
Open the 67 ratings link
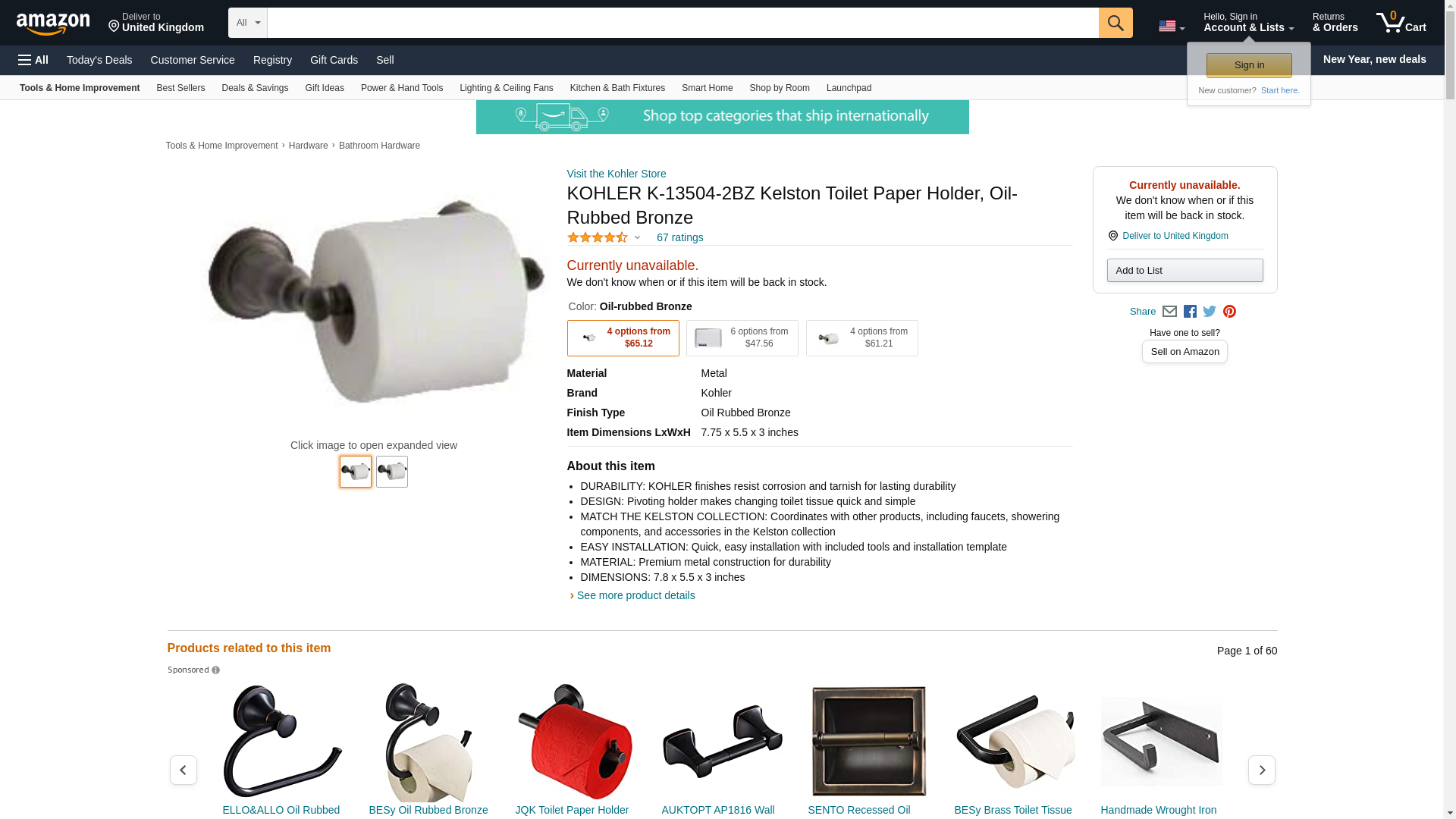(679, 237)
